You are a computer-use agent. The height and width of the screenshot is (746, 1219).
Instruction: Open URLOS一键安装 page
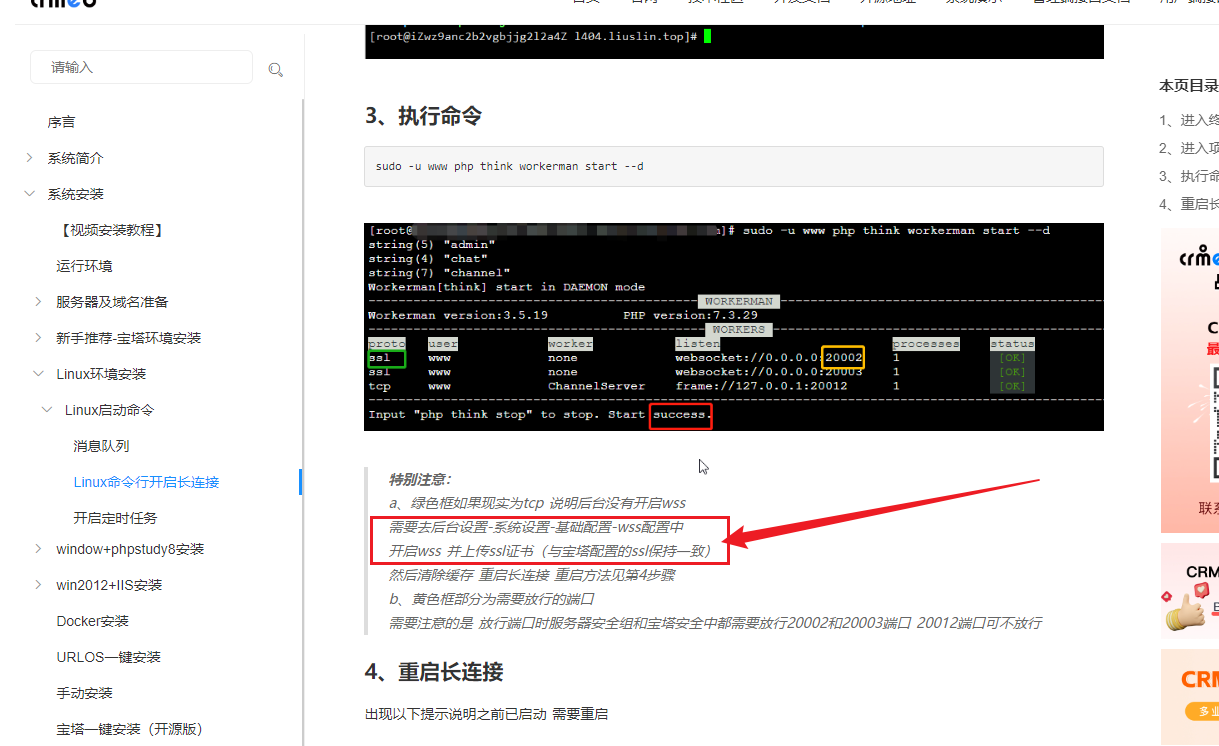[x=108, y=657]
